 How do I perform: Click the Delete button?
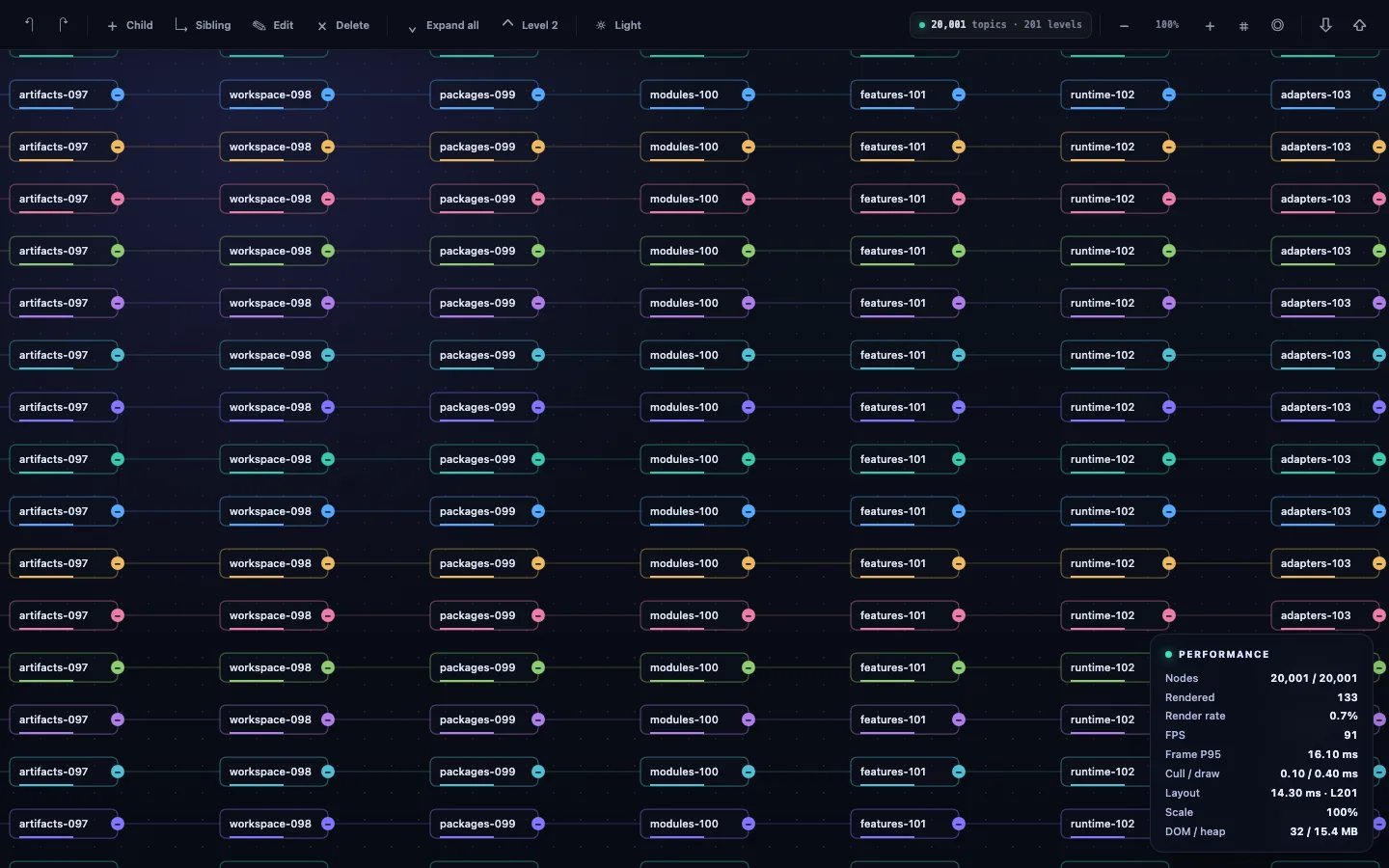(x=343, y=25)
